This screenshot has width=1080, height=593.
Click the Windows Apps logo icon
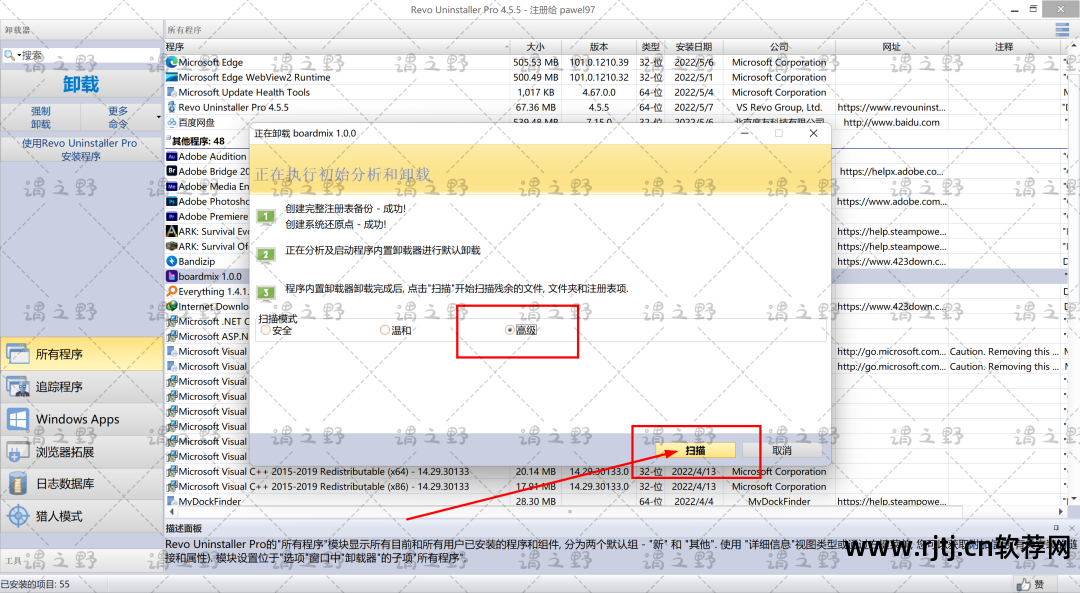point(17,419)
